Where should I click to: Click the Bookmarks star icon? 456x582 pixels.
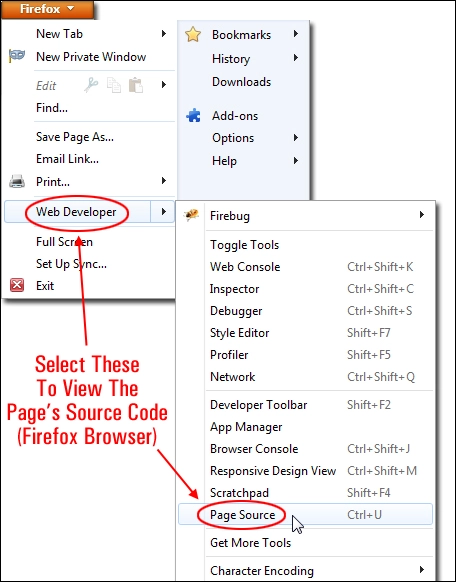click(x=193, y=35)
